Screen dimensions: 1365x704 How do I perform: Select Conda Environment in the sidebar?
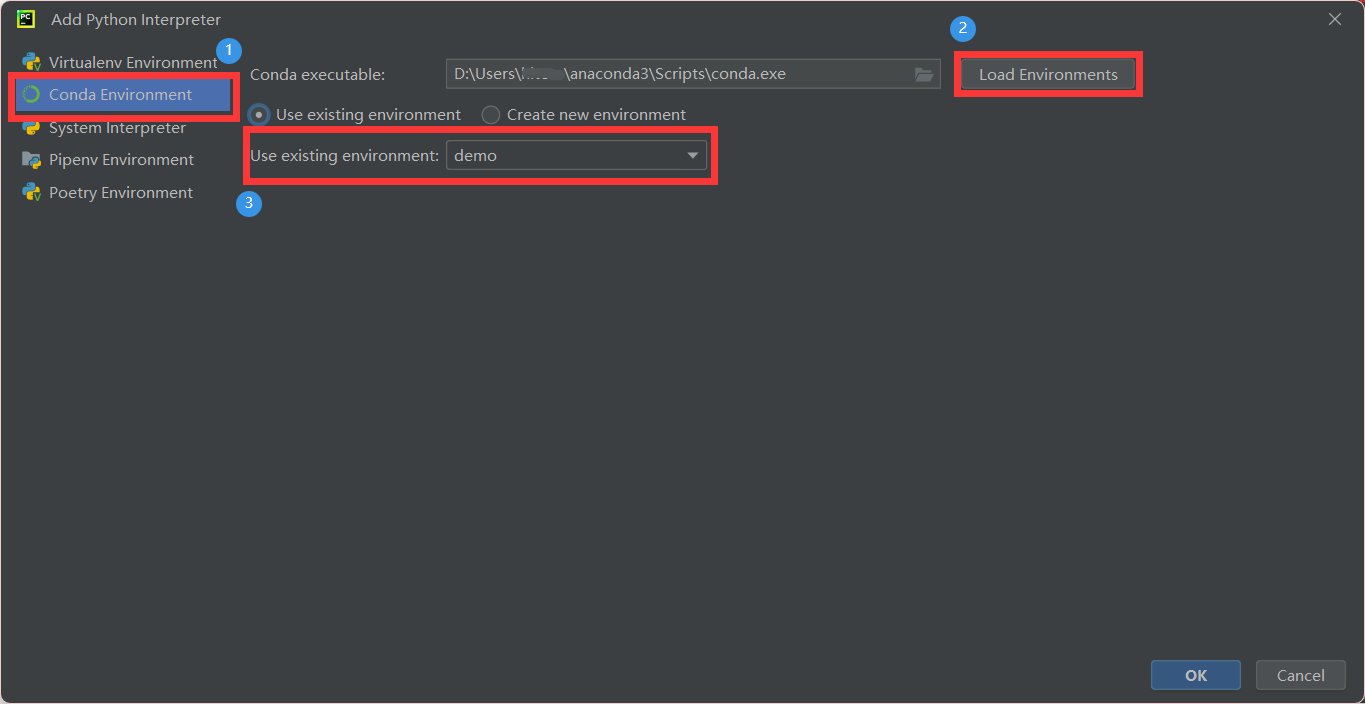tap(123, 95)
